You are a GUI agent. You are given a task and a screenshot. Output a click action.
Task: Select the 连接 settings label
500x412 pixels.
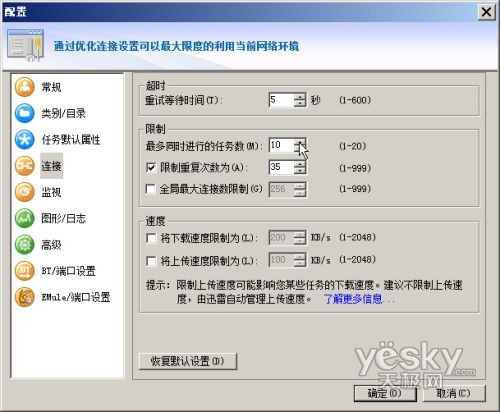point(51,166)
